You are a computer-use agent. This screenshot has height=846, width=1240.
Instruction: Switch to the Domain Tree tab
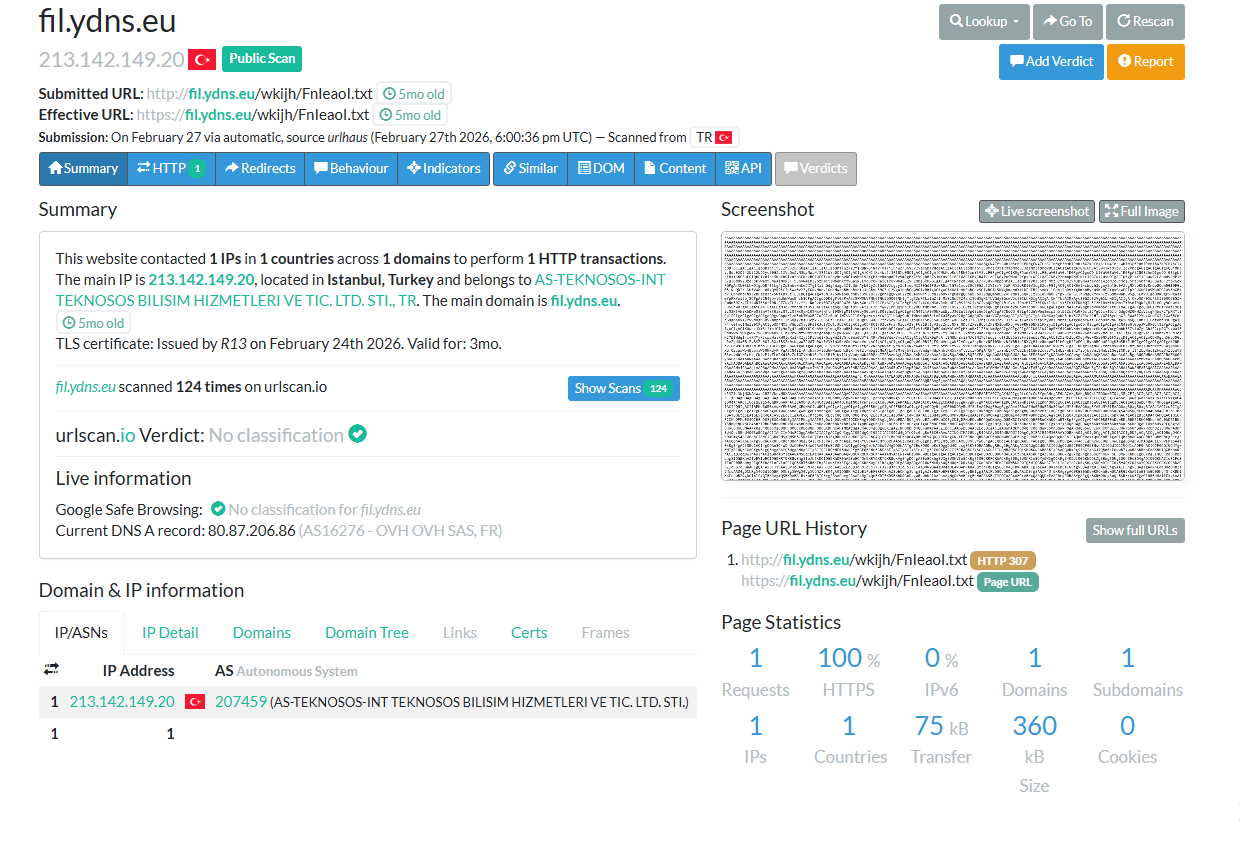[x=367, y=632]
